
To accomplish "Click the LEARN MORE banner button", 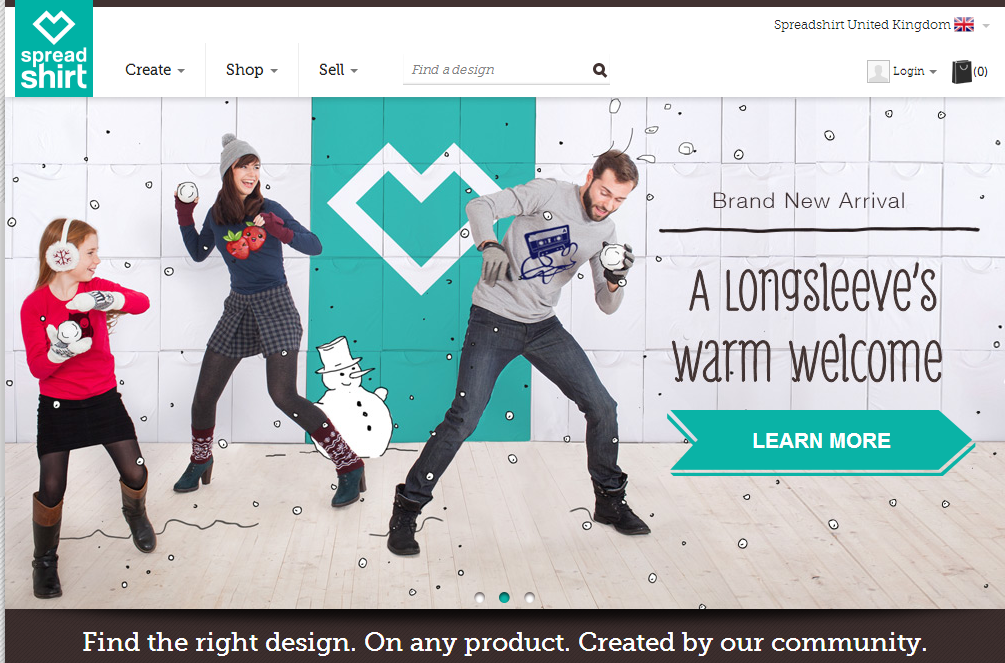I will [820, 441].
